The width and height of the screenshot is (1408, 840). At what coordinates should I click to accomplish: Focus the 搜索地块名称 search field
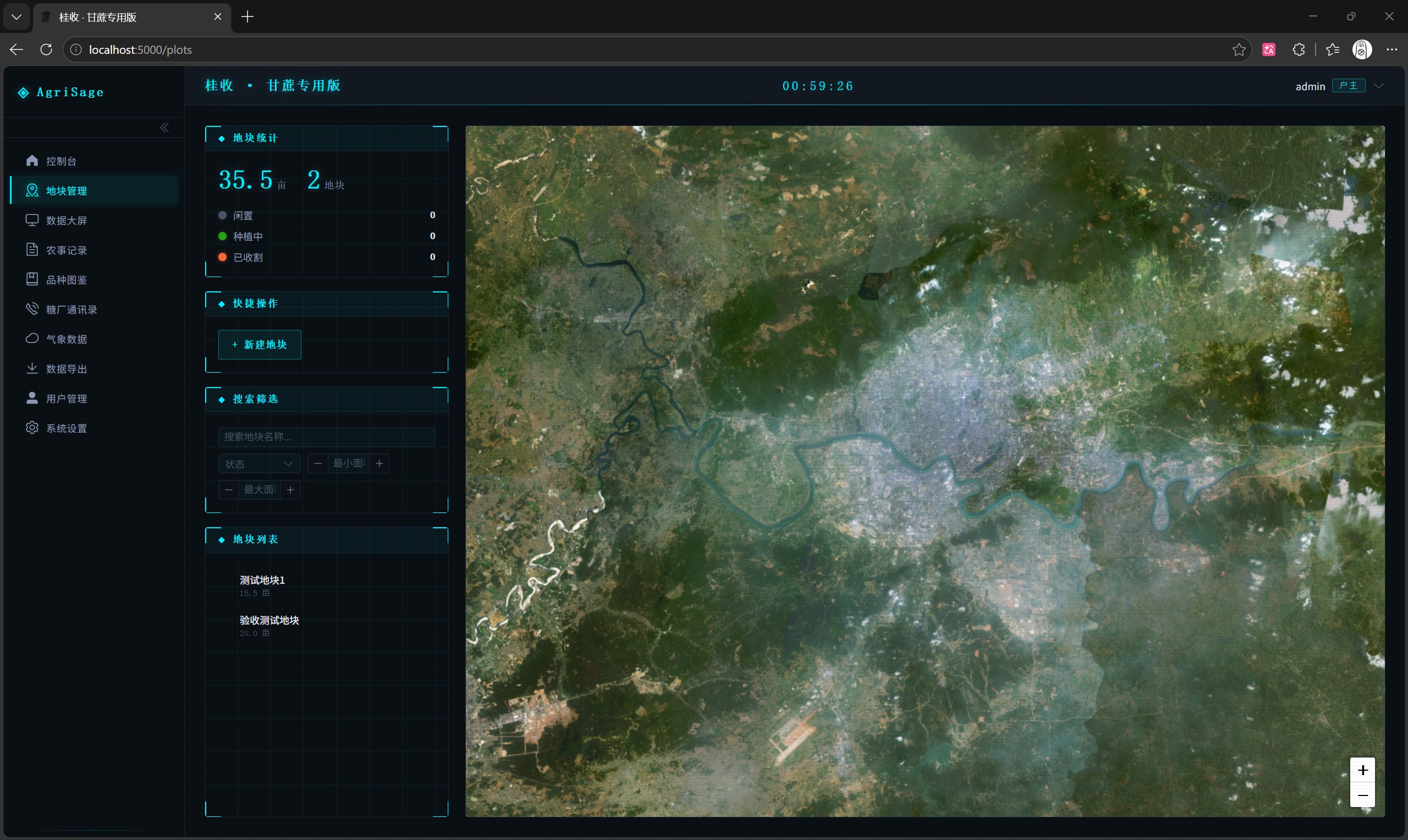(327, 436)
